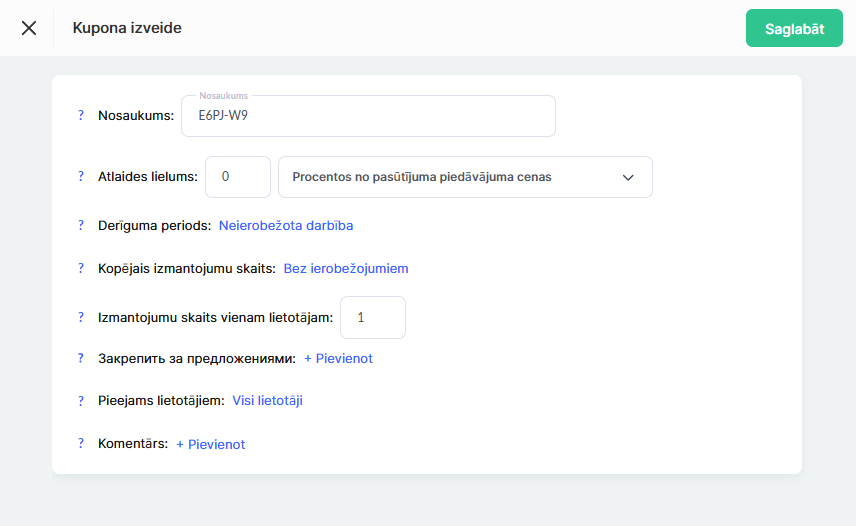The height and width of the screenshot is (526, 856).
Task: Click help icon beside Atlaides lielums
Action: click(x=81, y=176)
